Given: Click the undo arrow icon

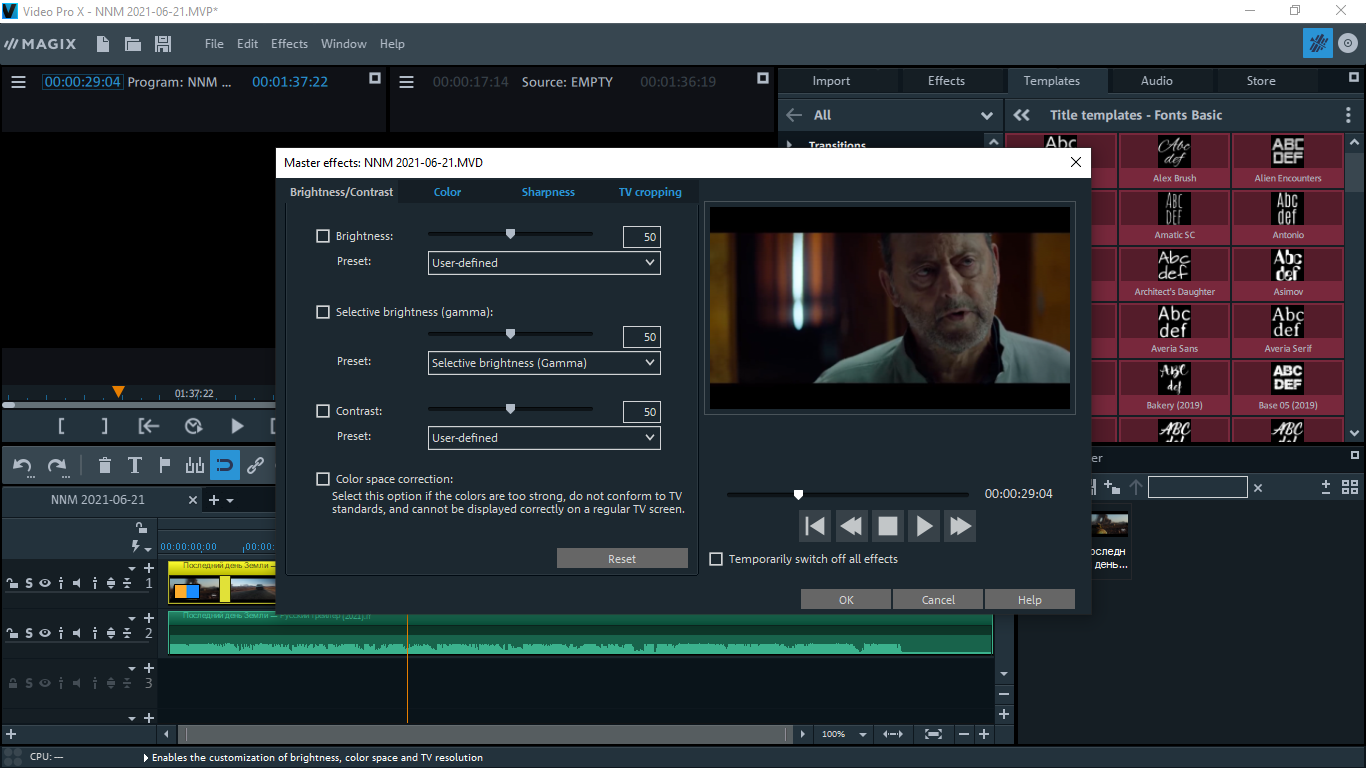Looking at the screenshot, I should pos(23,465).
